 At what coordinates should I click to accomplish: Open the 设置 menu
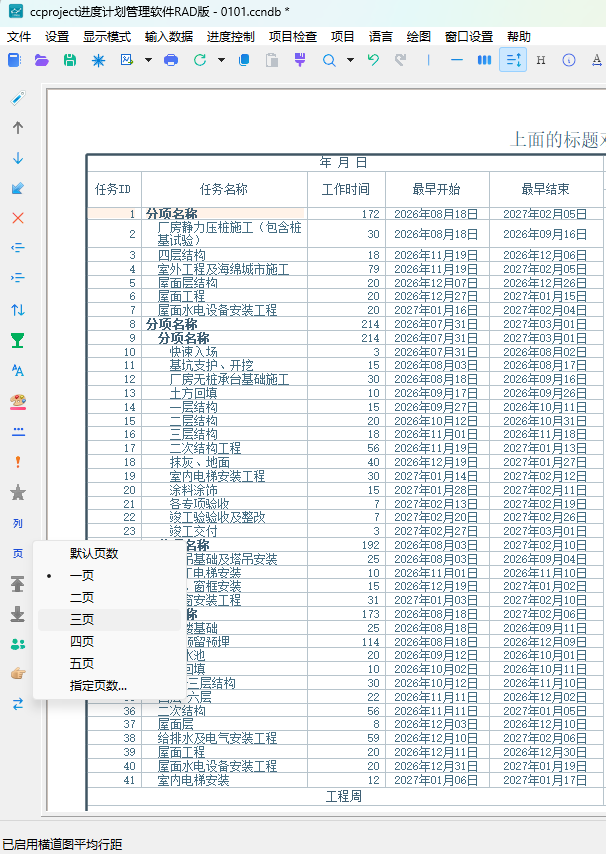57,36
